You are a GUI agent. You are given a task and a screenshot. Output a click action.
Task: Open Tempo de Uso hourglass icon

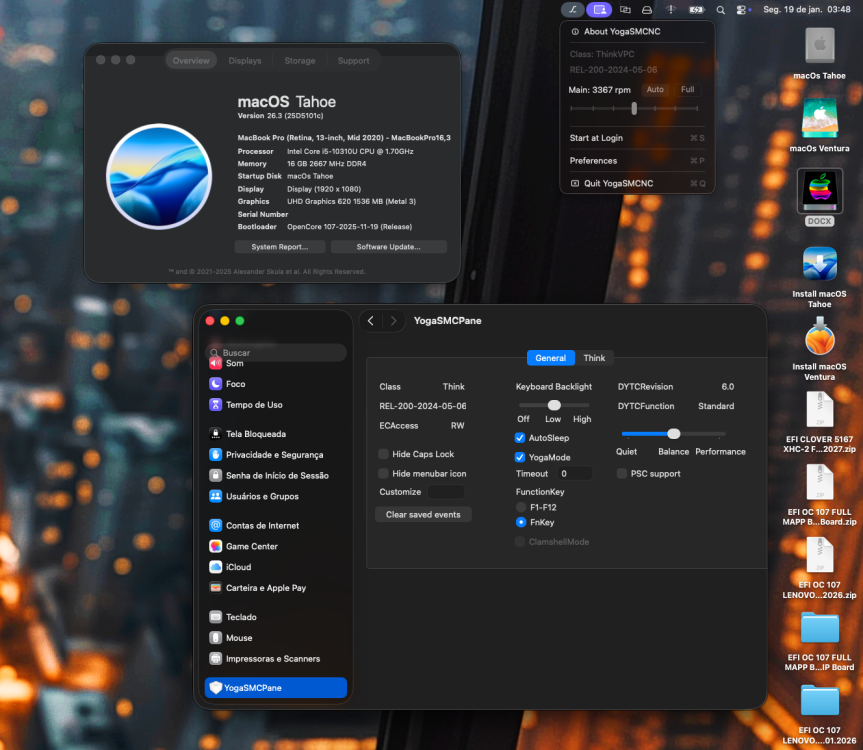[216, 405]
